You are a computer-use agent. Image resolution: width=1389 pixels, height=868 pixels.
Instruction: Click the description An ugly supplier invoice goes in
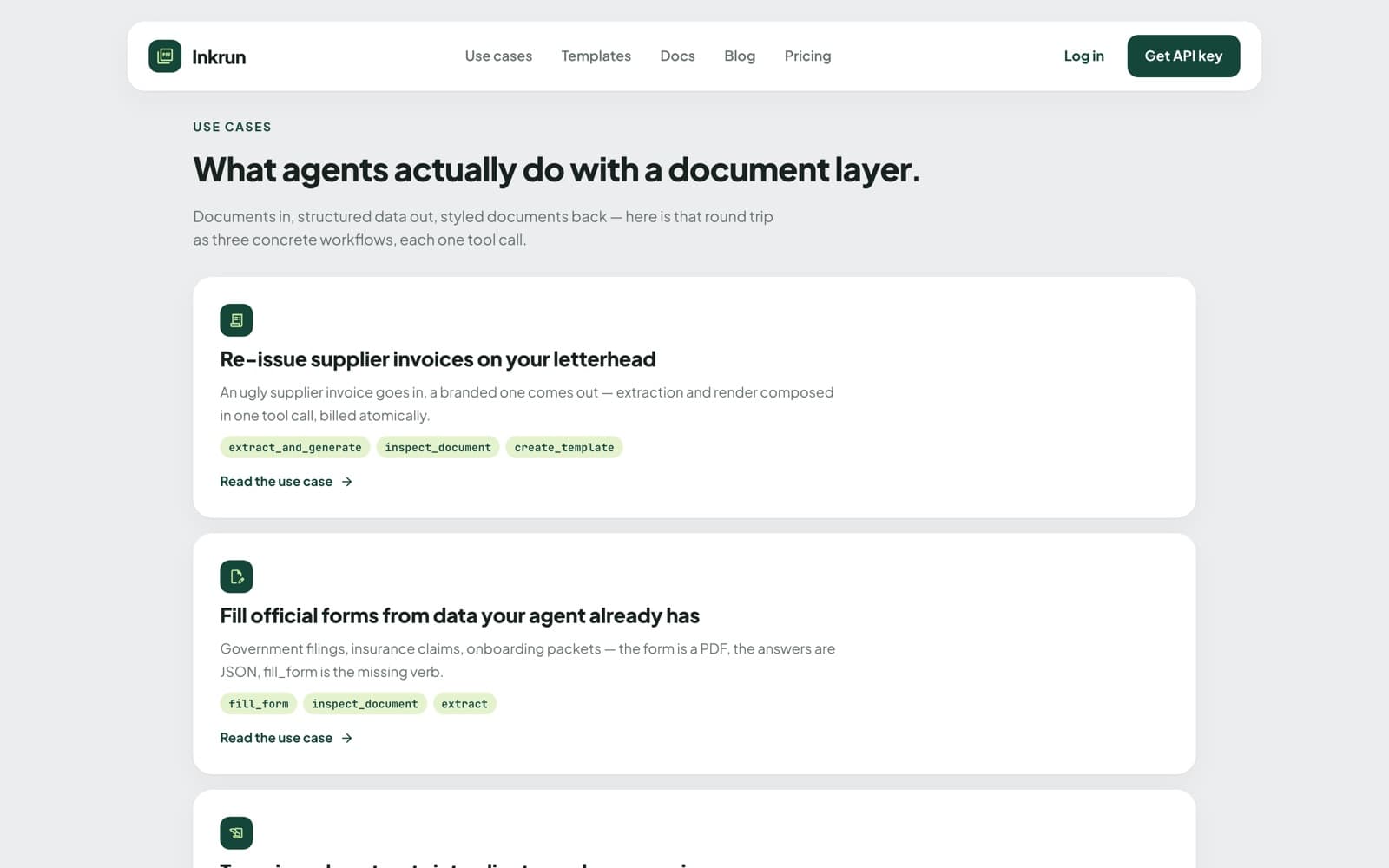point(526,404)
